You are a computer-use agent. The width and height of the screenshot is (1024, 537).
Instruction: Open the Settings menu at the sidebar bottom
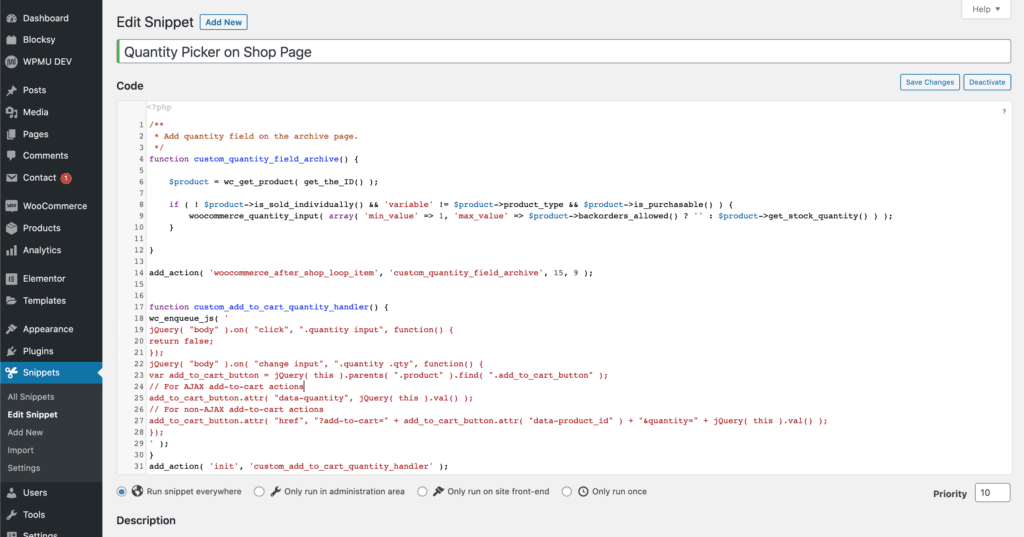(x=51, y=533)
